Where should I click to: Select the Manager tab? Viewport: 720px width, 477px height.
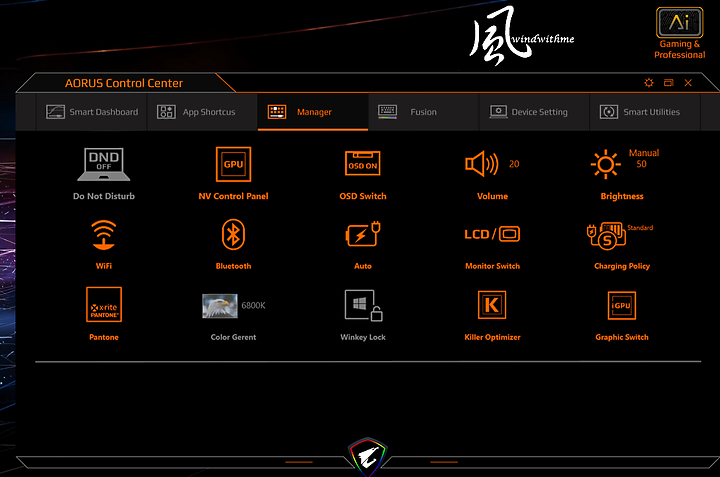tap(313, 112)
